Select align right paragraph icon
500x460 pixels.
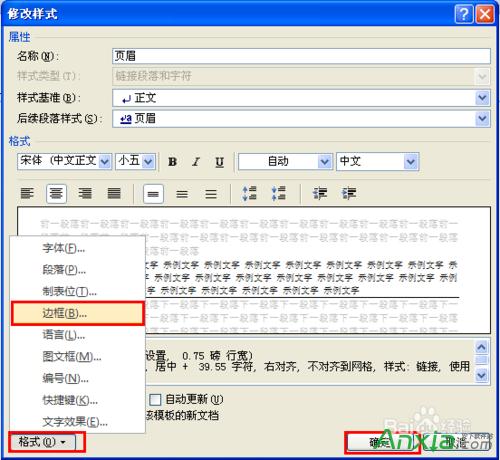click(x=85, y=193)
